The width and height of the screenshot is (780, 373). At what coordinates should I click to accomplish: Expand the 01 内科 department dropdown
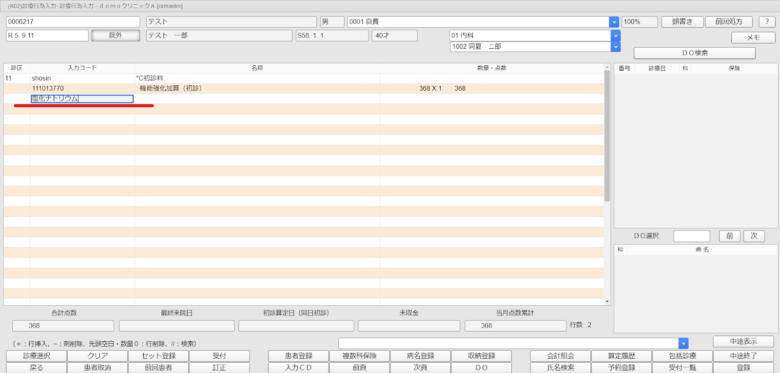click(616, 36)
